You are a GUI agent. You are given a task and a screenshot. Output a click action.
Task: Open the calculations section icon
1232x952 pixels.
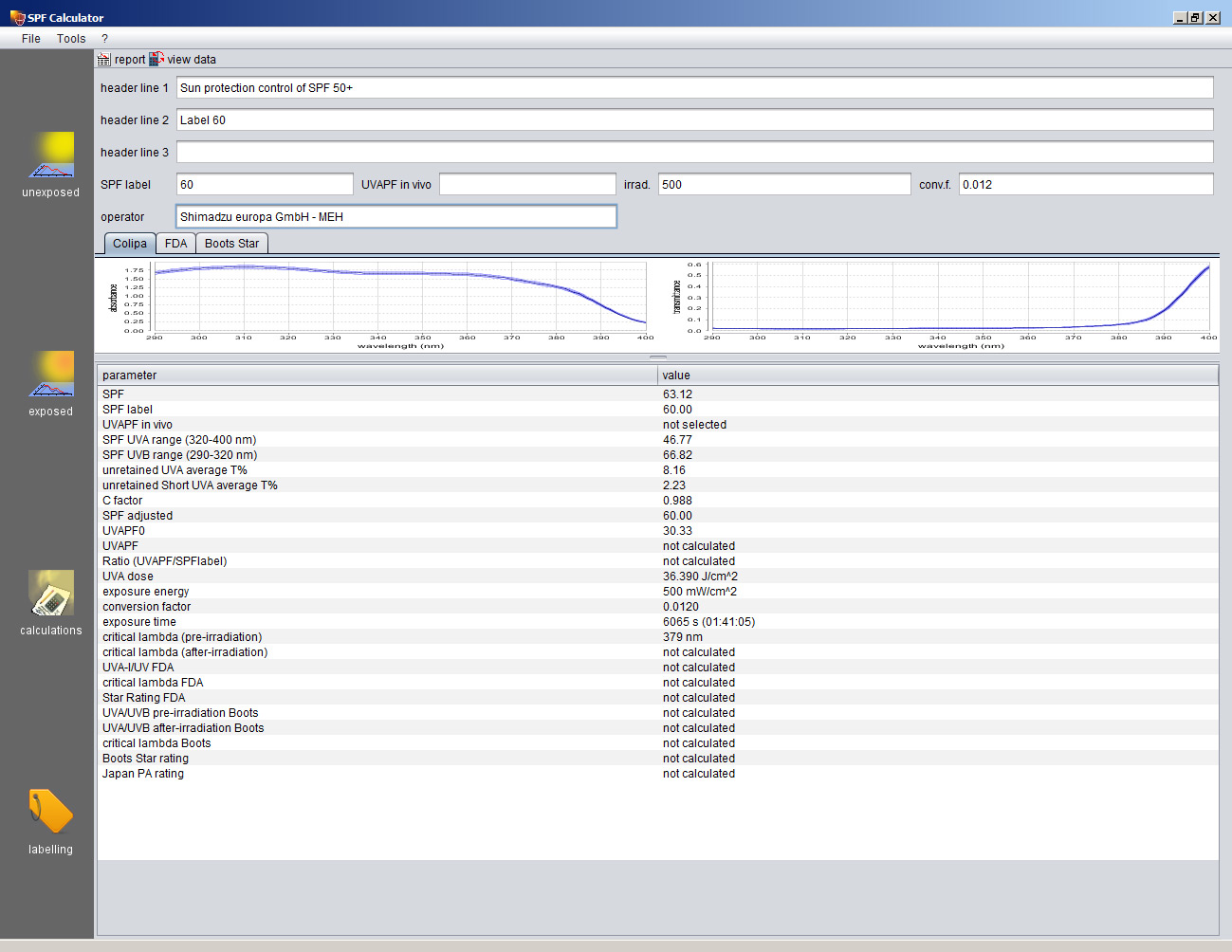click(x=51, y=594)
